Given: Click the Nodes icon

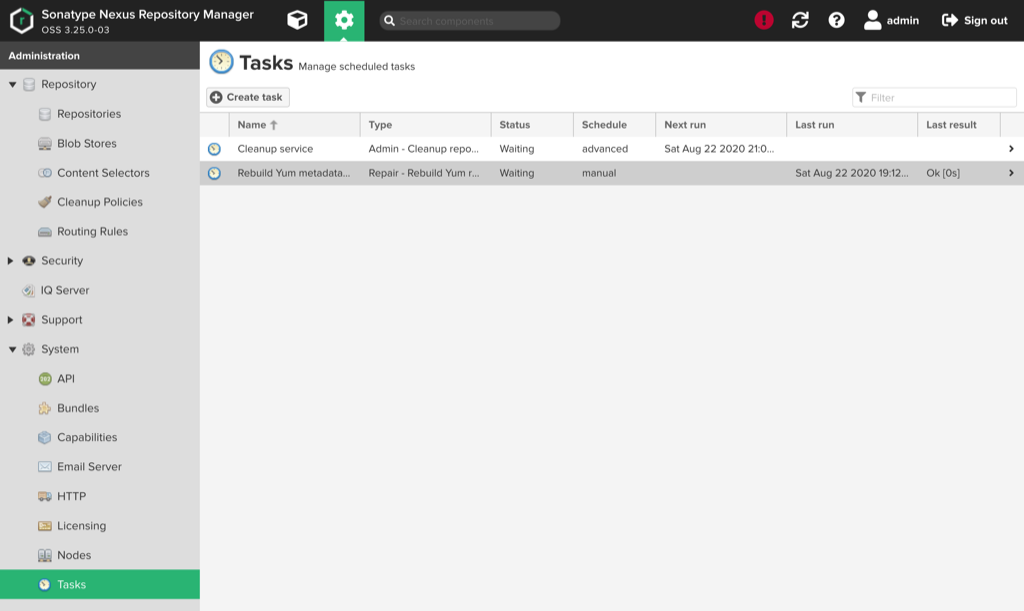Looking at the screenshot, I should (x=44, y=555).
